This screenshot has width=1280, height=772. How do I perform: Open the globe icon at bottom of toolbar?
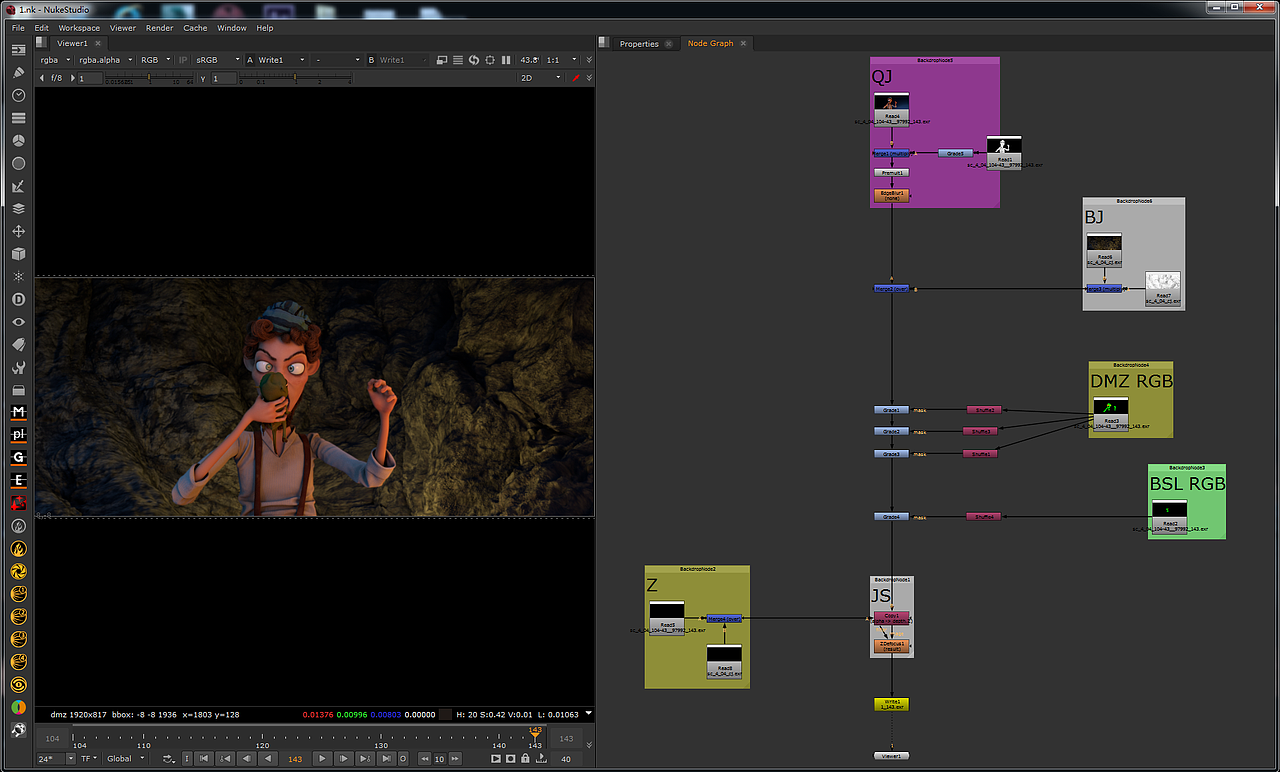point(18,729)
